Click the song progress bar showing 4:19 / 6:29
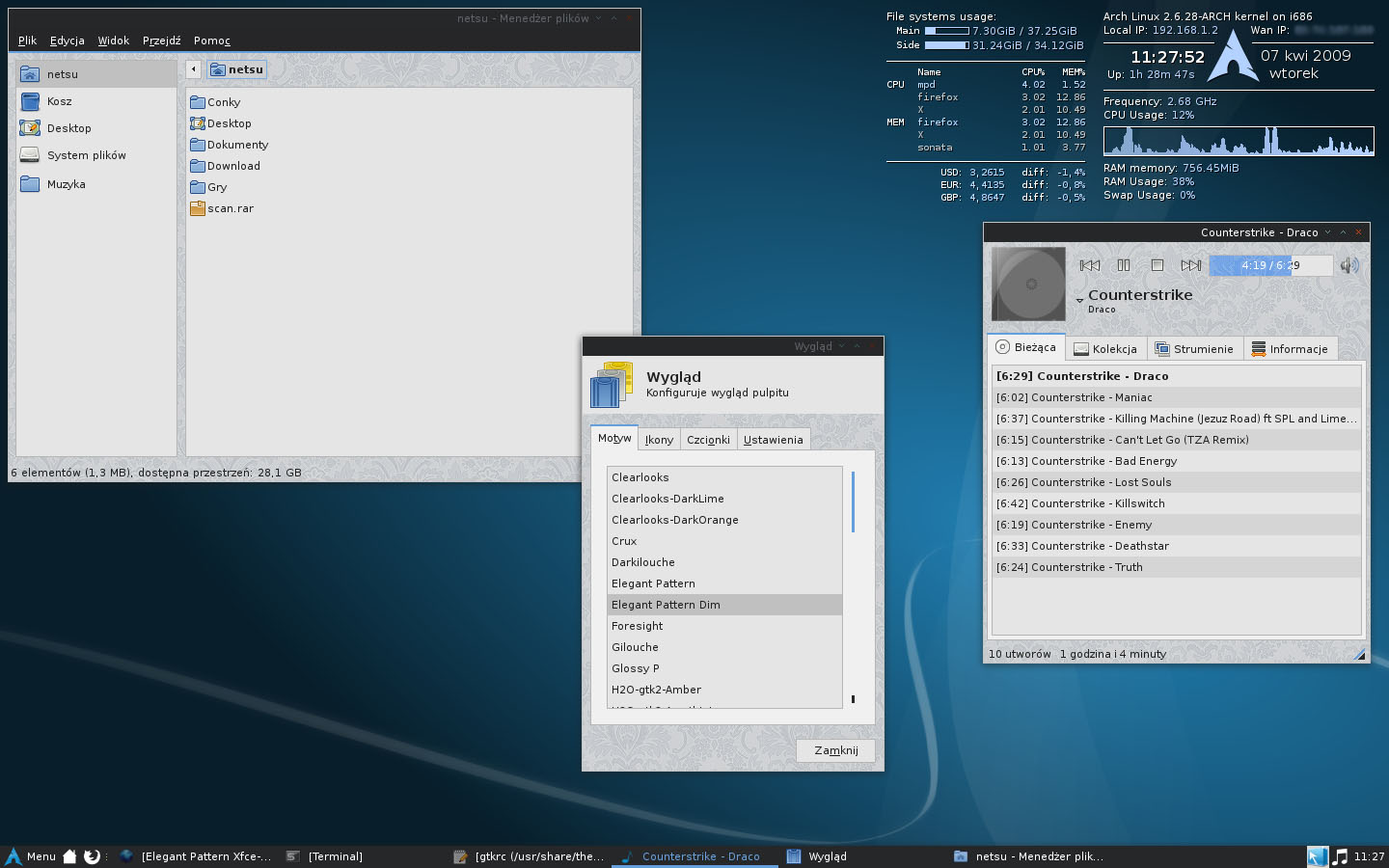The image size is (1389, 868). (1271, 265)
